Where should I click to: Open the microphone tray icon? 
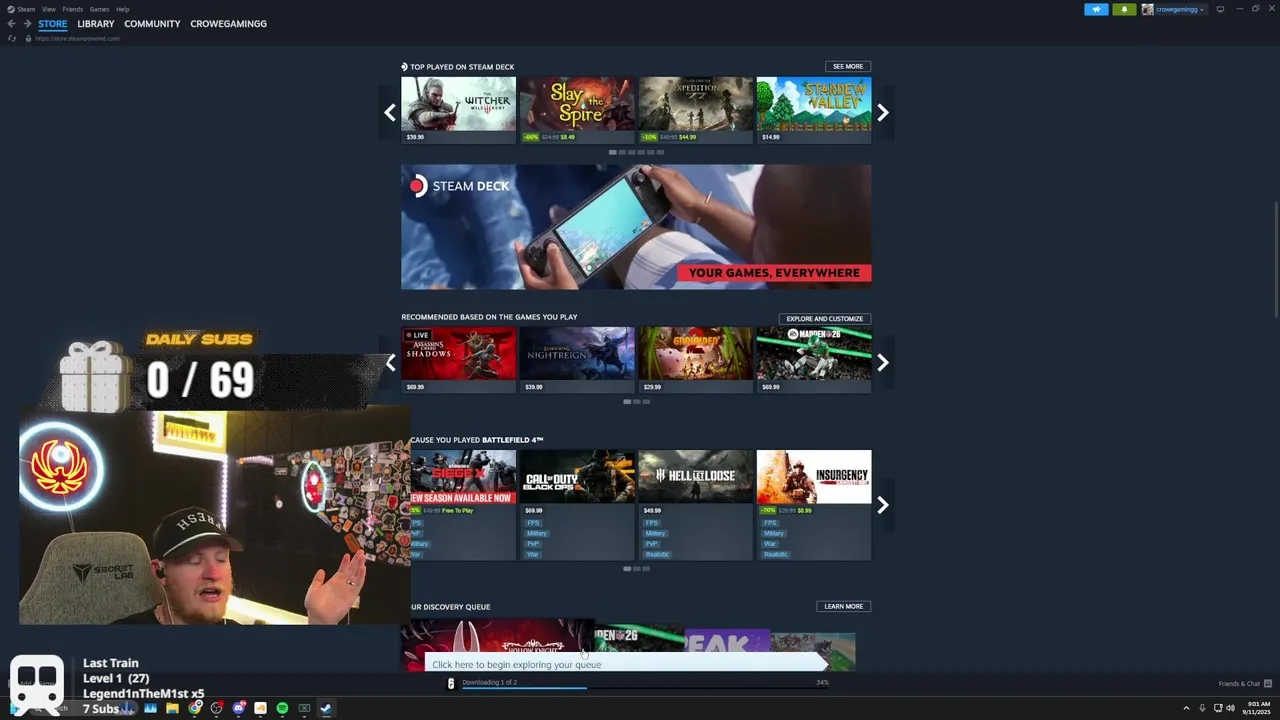click(1202, 709)
